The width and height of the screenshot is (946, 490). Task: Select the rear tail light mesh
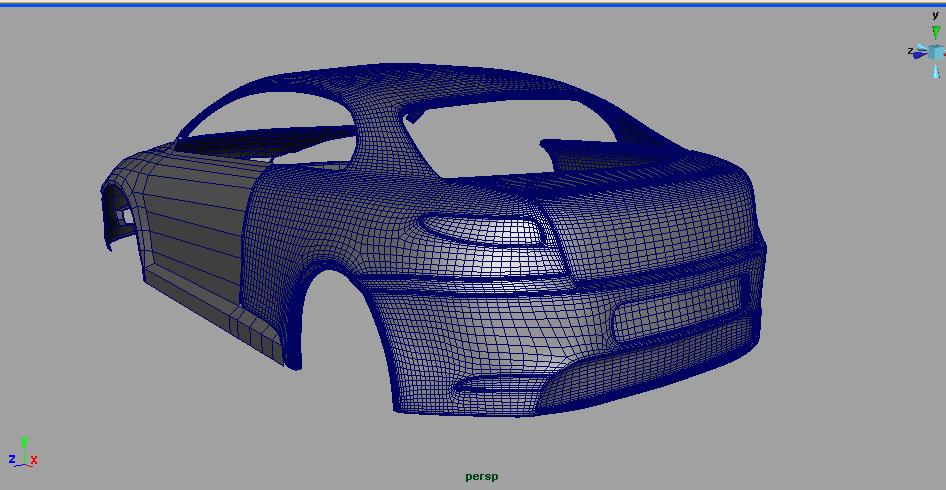pos(486,230)
